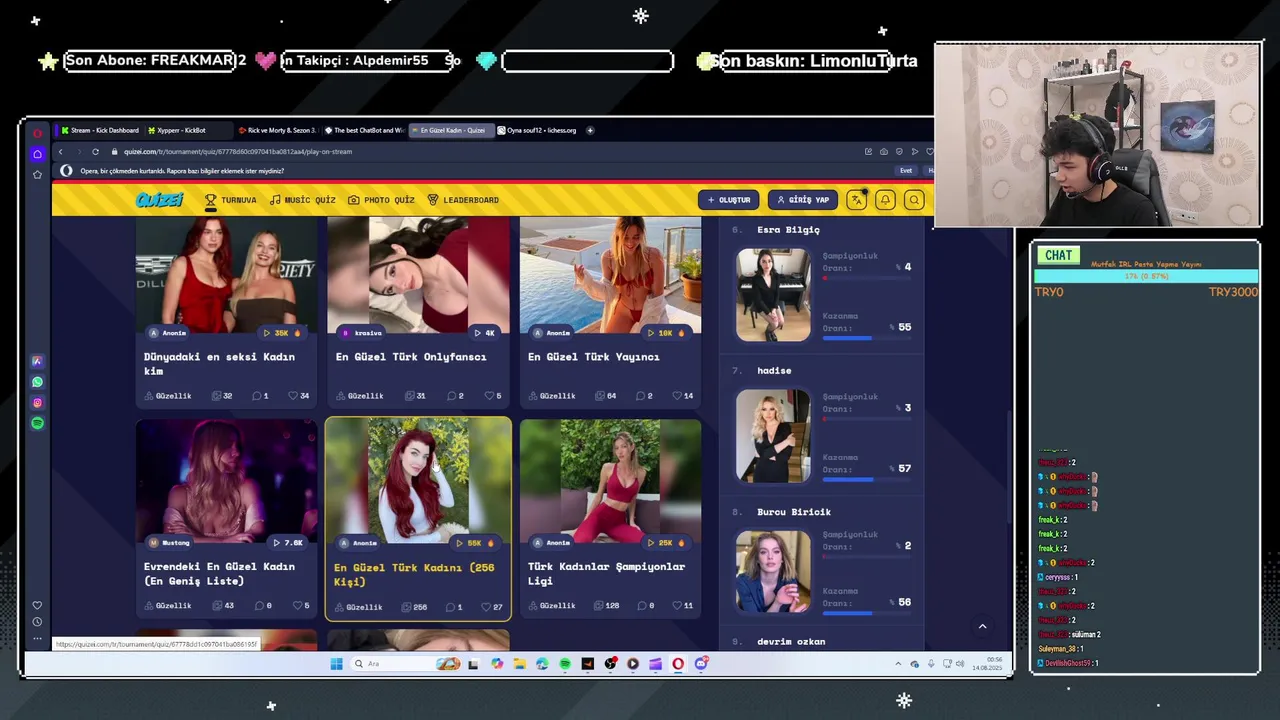
Task: Switch to The best ChatBot tab
Action: [364, 130]
